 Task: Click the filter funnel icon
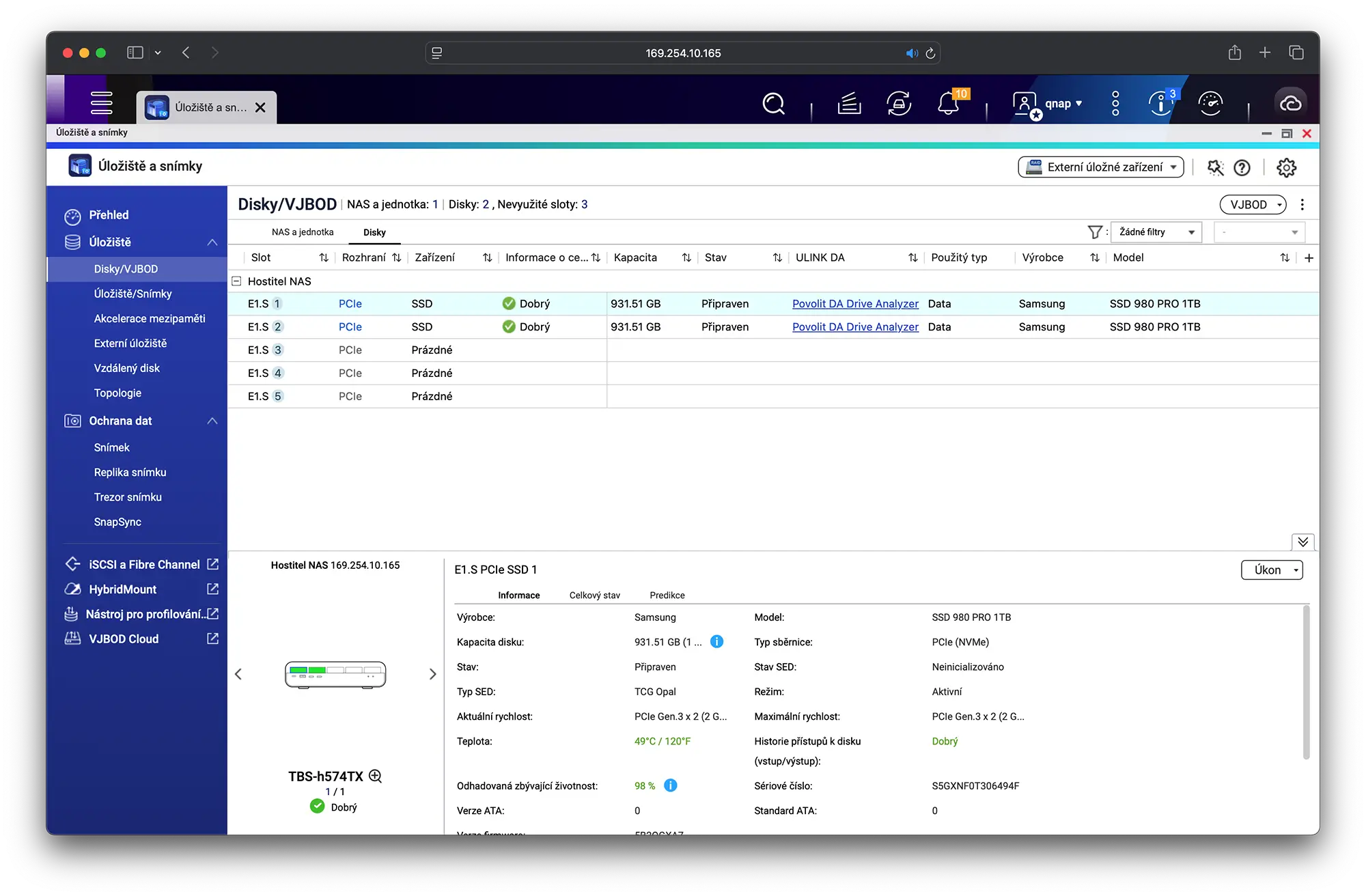1094,232
